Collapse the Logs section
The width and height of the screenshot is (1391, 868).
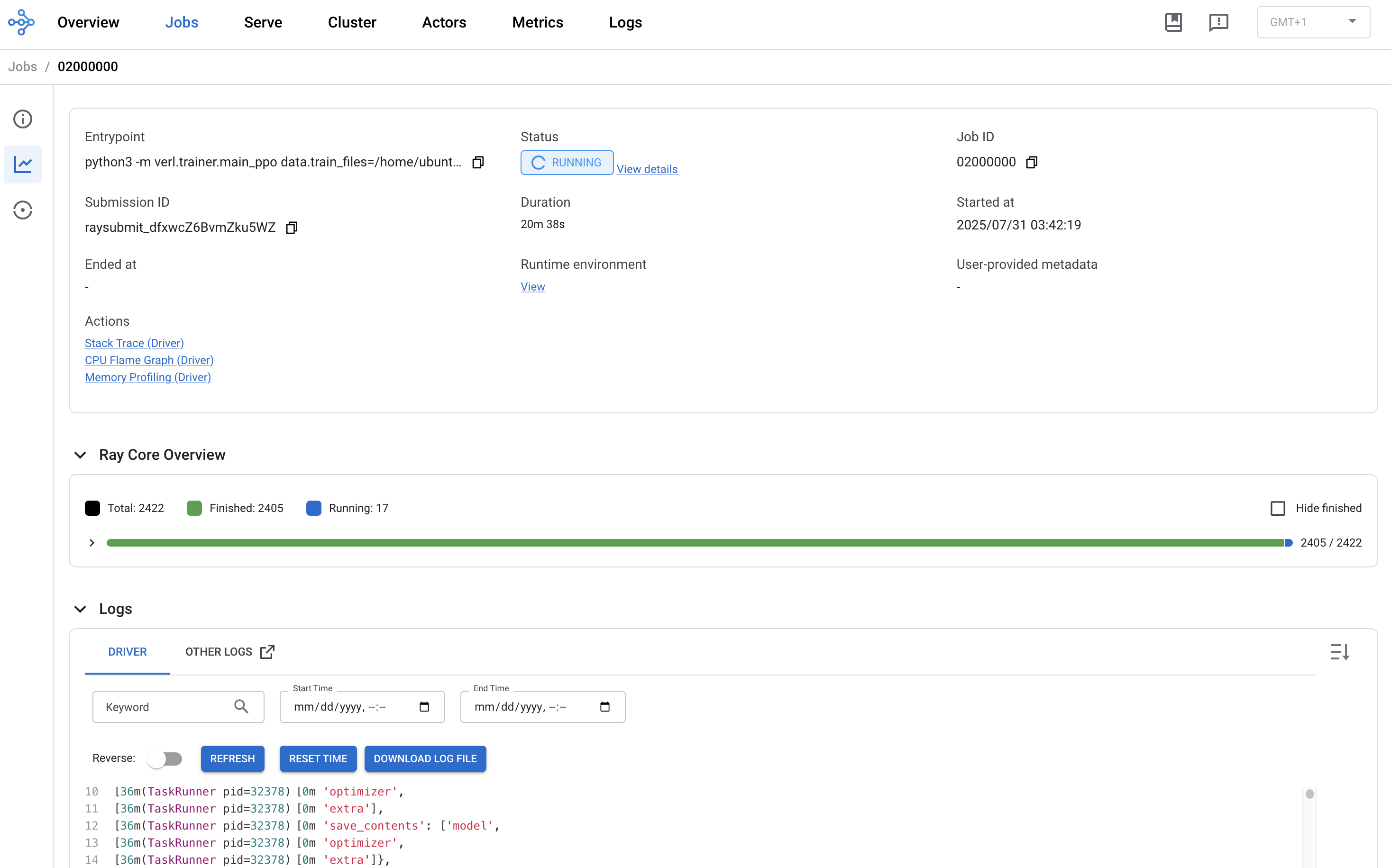point(81,609)
